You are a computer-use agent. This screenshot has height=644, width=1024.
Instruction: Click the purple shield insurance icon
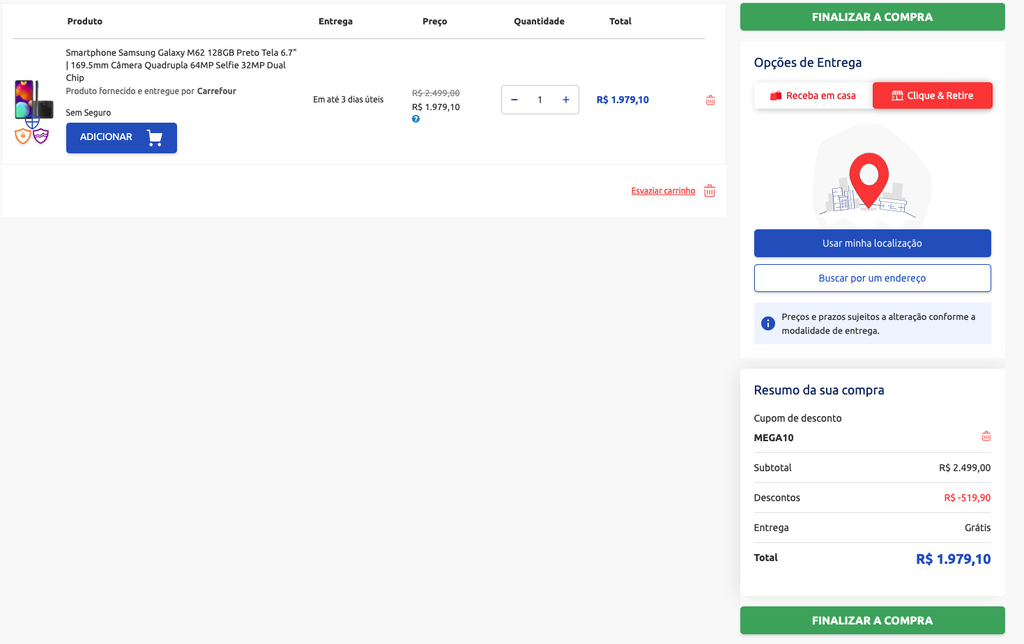pyautogui.click(x=41, y=136)
